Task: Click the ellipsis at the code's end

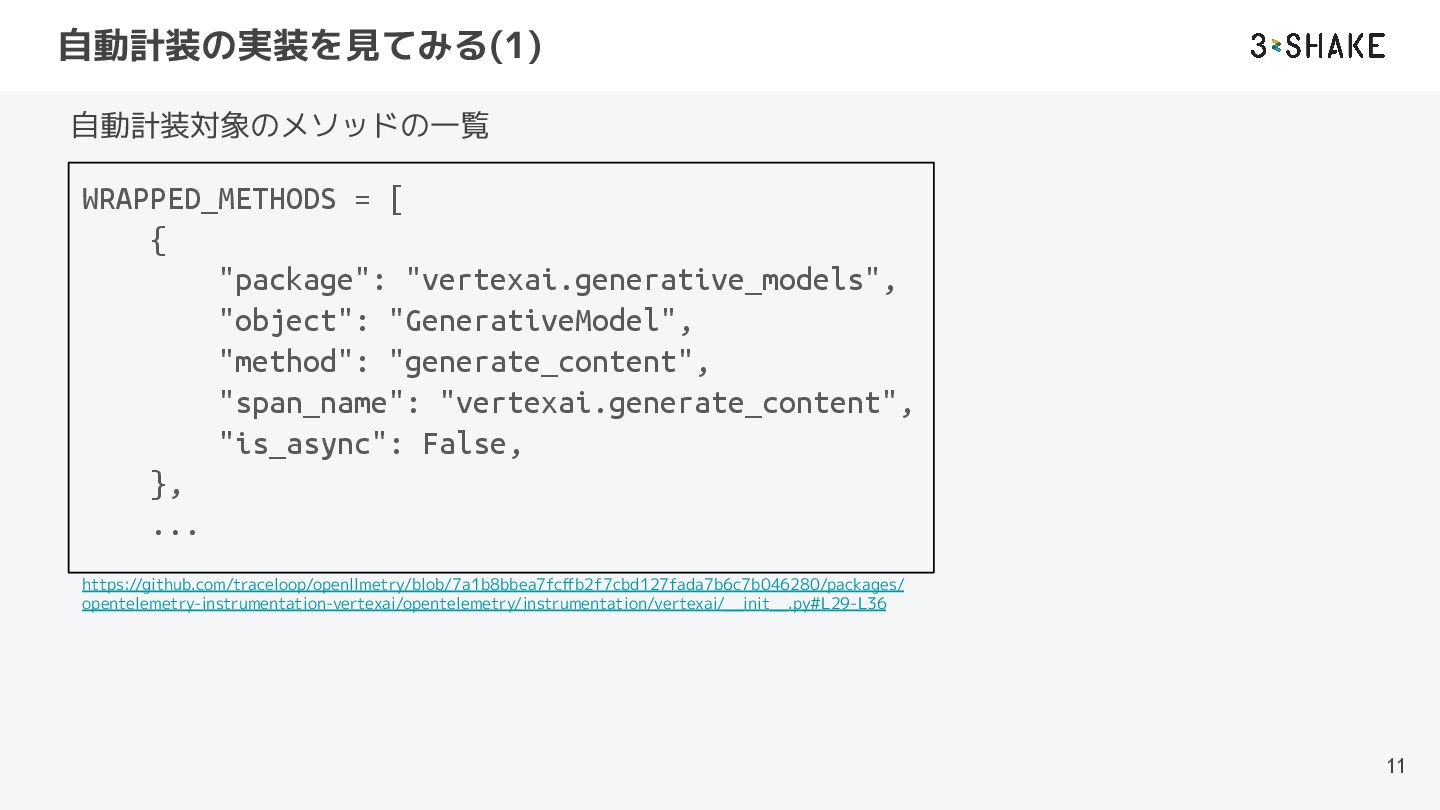Action: coord(175,527)
